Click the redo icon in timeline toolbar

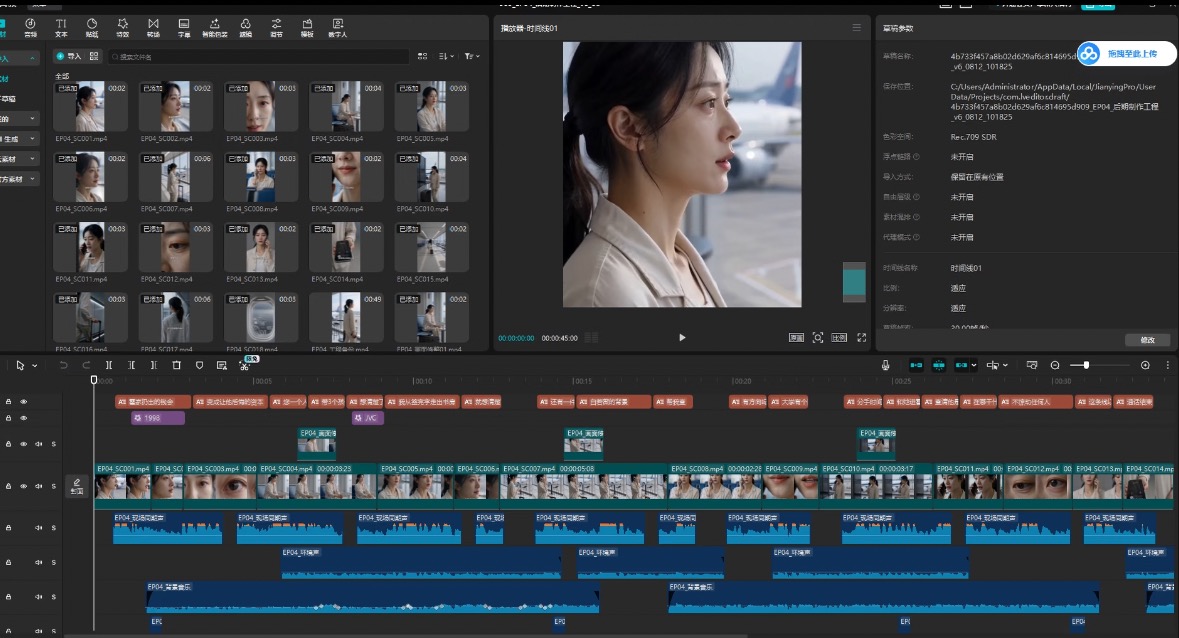(x=86, y=365)
